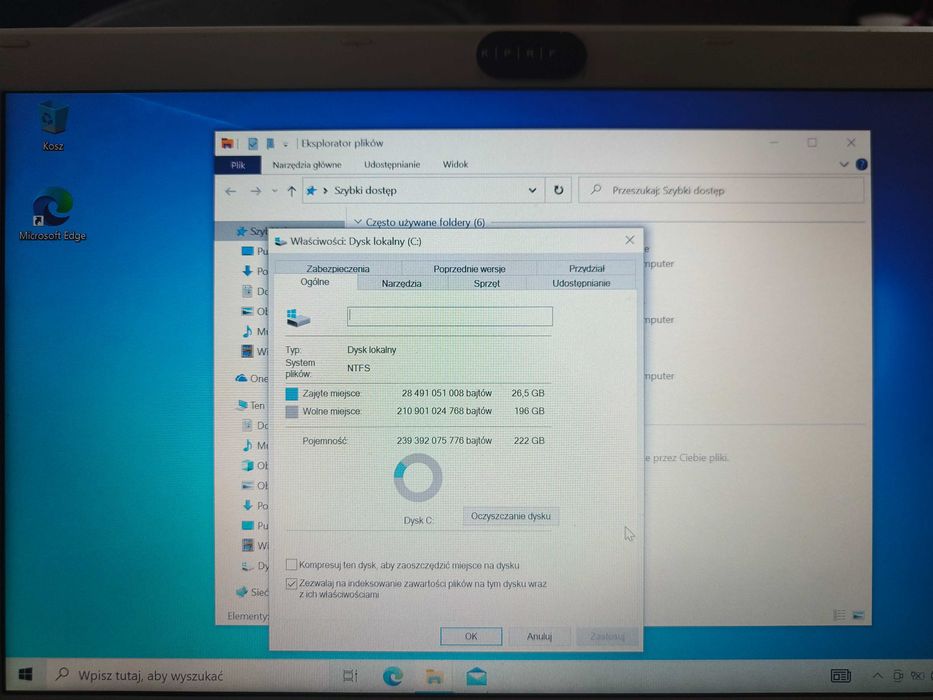Switch Explorer to details view icon
This screenshot has height=700, width=933.
tap(839, 615)
